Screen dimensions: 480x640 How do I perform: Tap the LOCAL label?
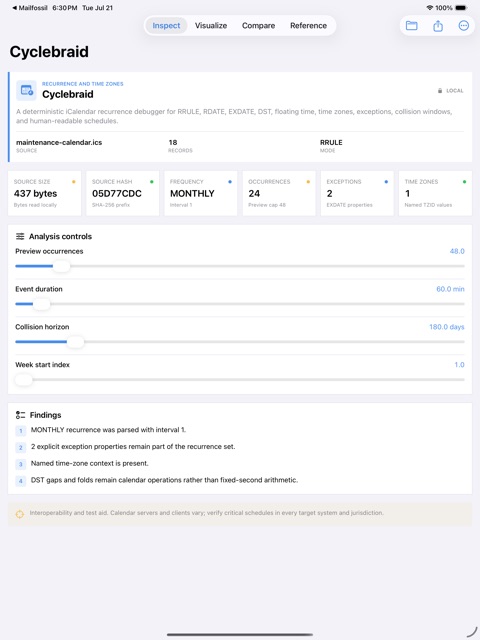455,91
